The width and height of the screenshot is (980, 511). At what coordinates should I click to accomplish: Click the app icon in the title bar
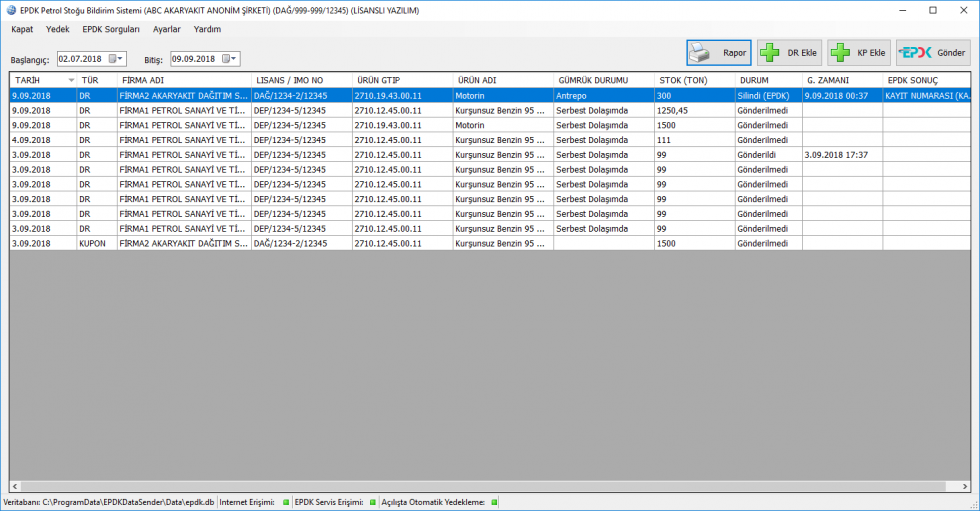pos(11,10)
